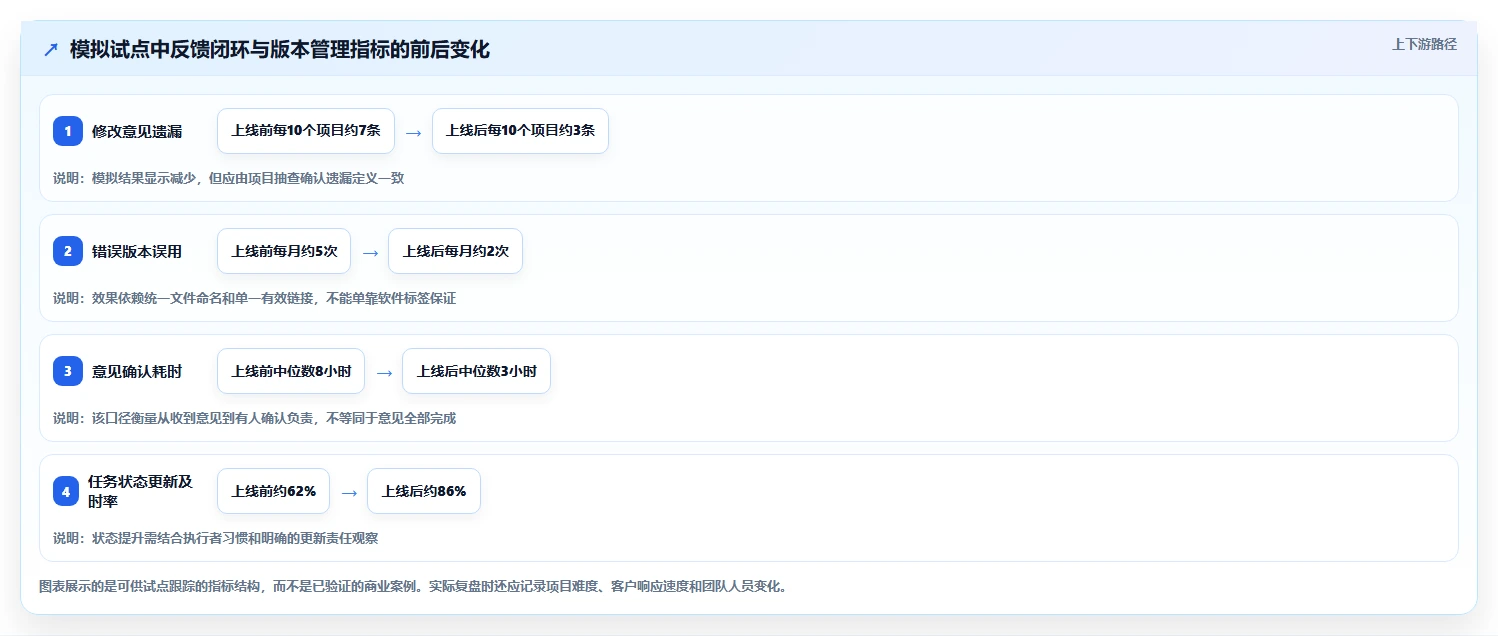Click the 意见确认耗时 metric label

coord(137,371)
